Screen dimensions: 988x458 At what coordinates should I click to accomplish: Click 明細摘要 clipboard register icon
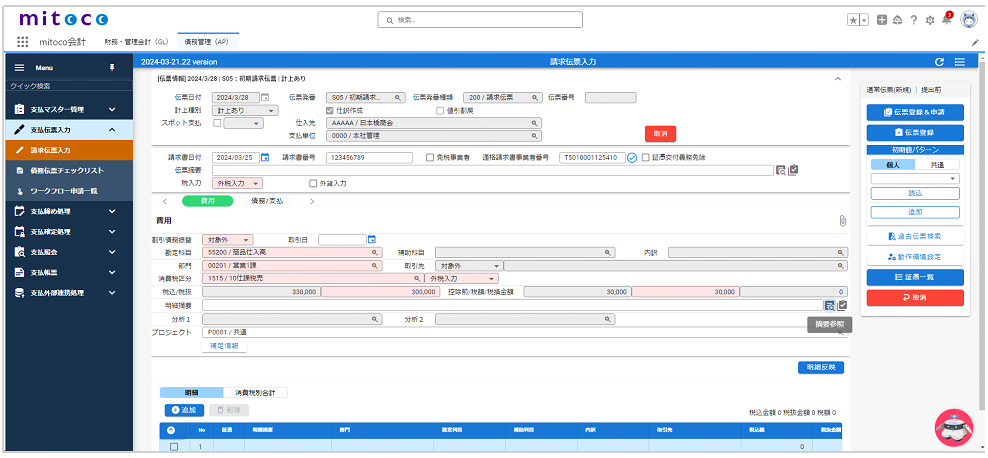842,305
